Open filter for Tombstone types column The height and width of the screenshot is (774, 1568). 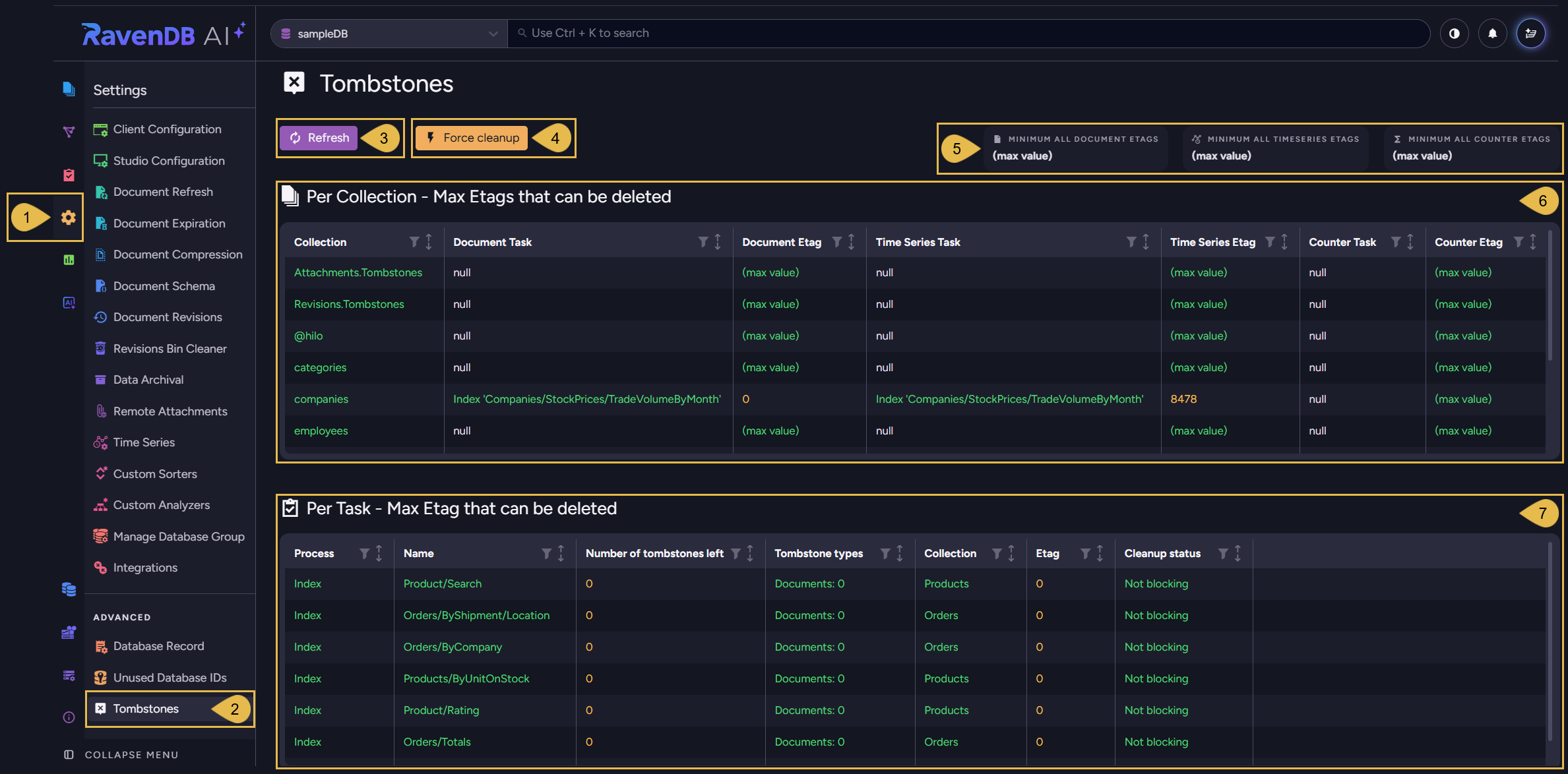pos(885,553)
